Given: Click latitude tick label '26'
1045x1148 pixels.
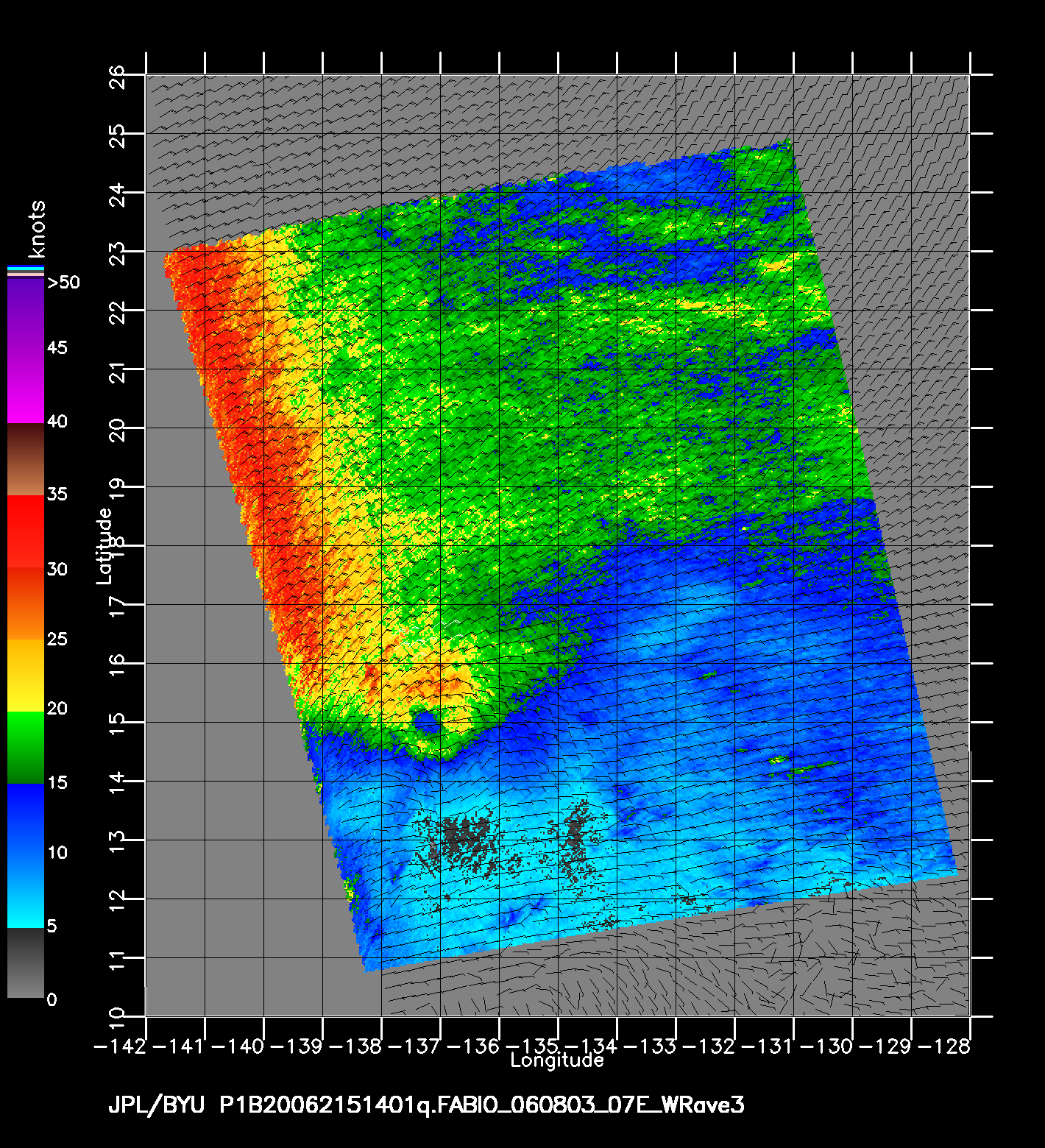Looking at the screenshot, I should pyautogui.click(x=117, y=76).
